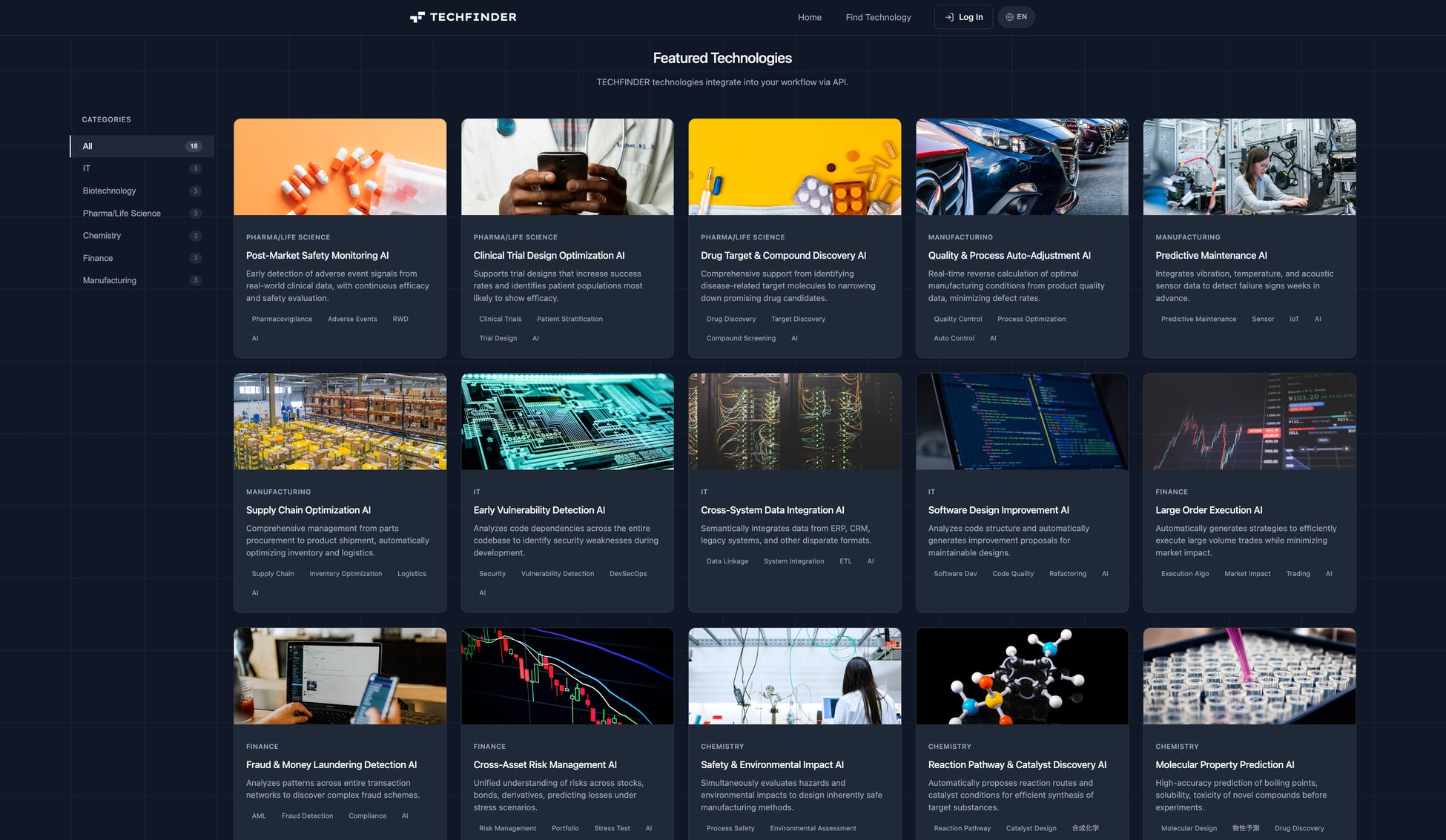Go to the Find Technology page
This screenshot has height=840, width=1446.
878,17
